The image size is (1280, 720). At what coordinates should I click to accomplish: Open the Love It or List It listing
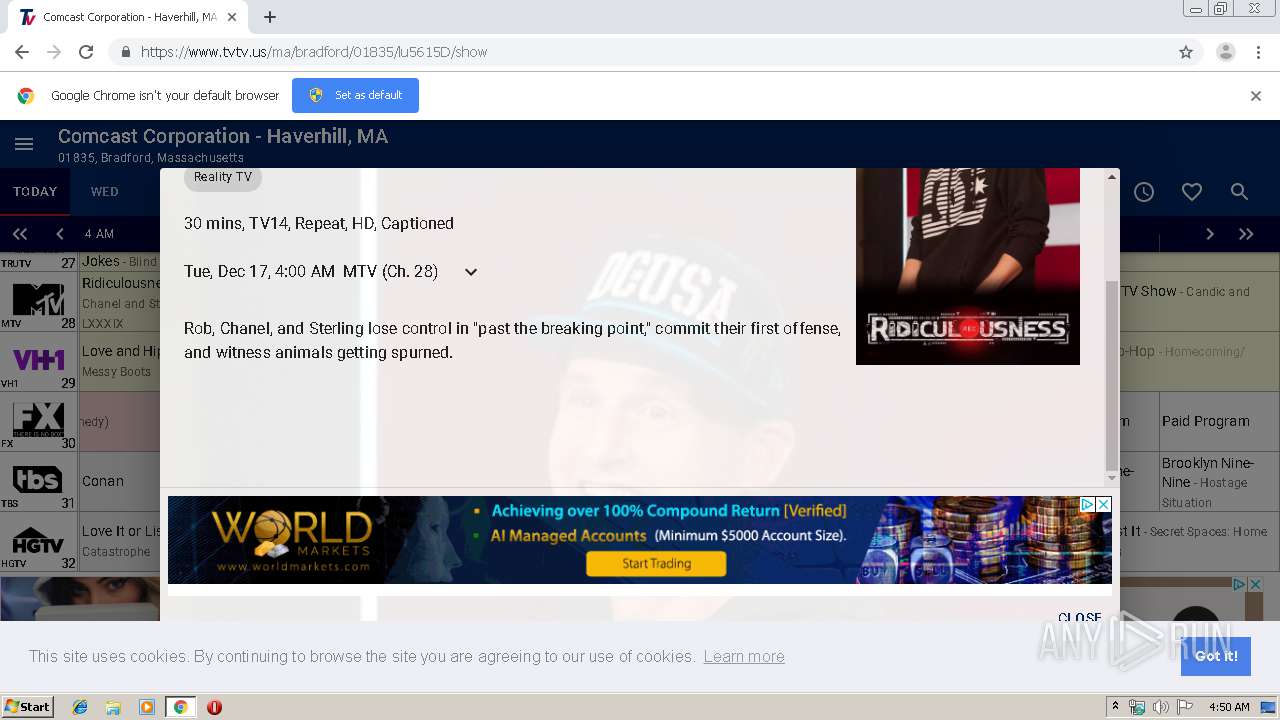coord(121,541)
